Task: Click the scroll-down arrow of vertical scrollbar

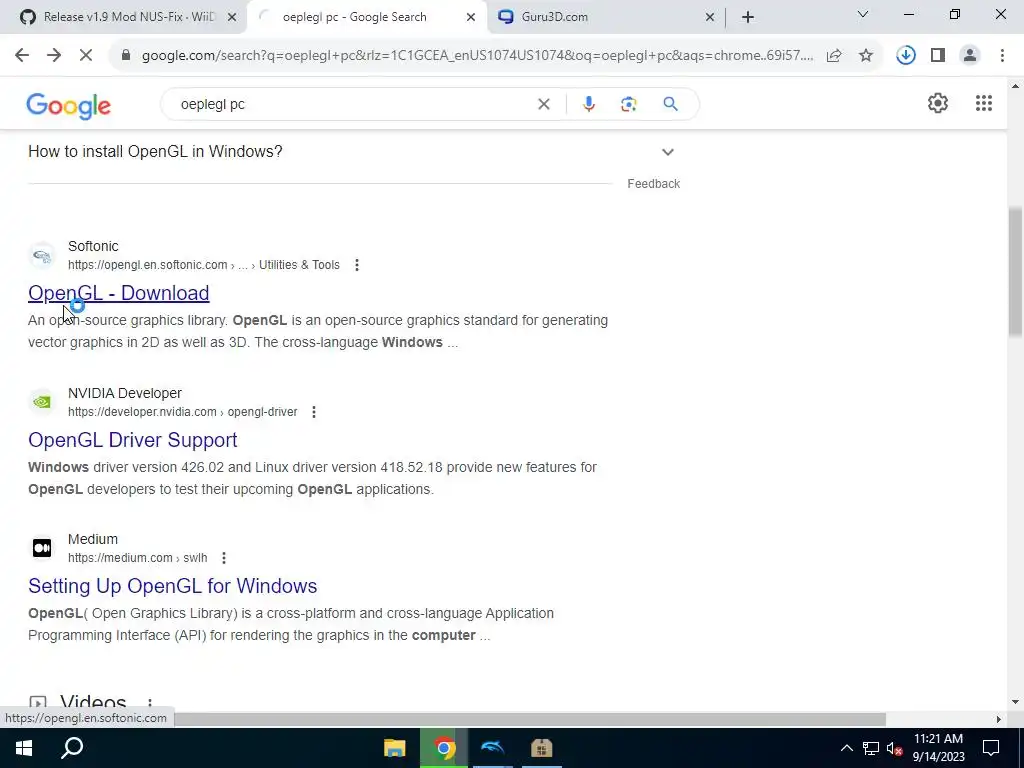Action: (1015, 702)
